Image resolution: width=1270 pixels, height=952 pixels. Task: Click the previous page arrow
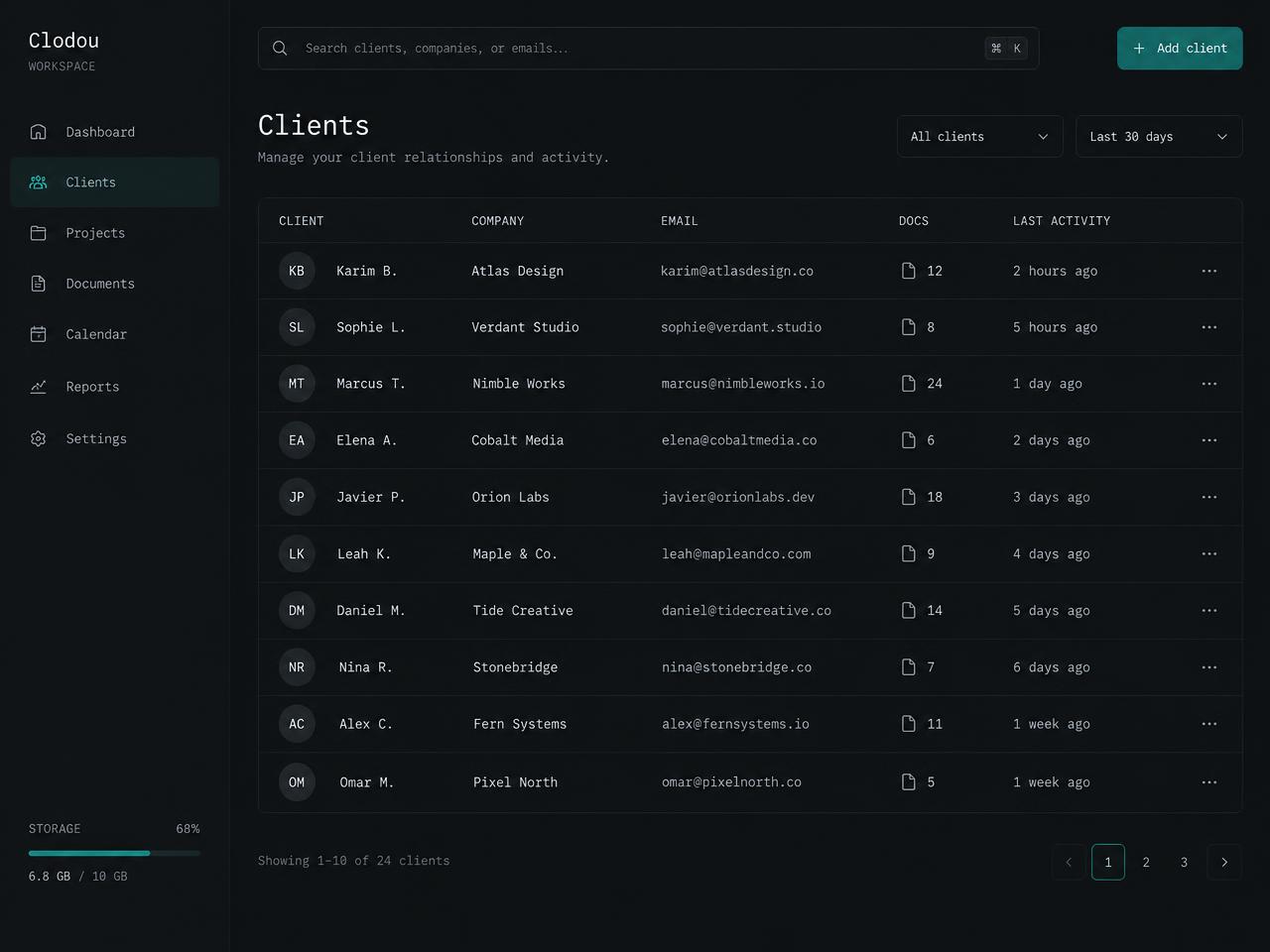tap(1069, 862)
